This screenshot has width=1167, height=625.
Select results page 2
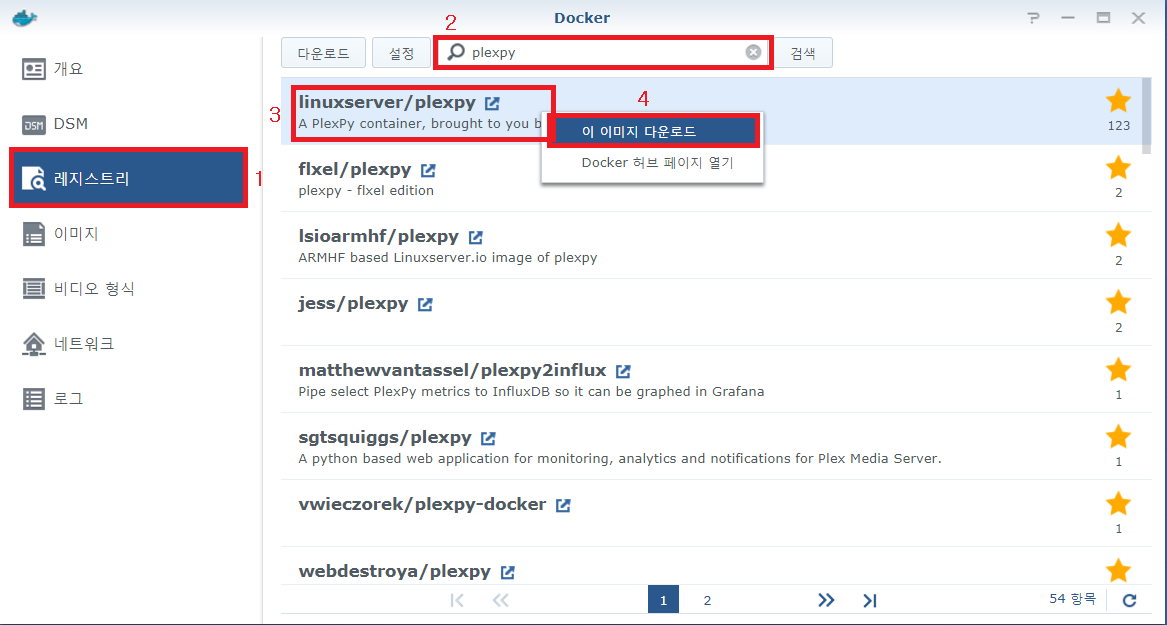707,600
